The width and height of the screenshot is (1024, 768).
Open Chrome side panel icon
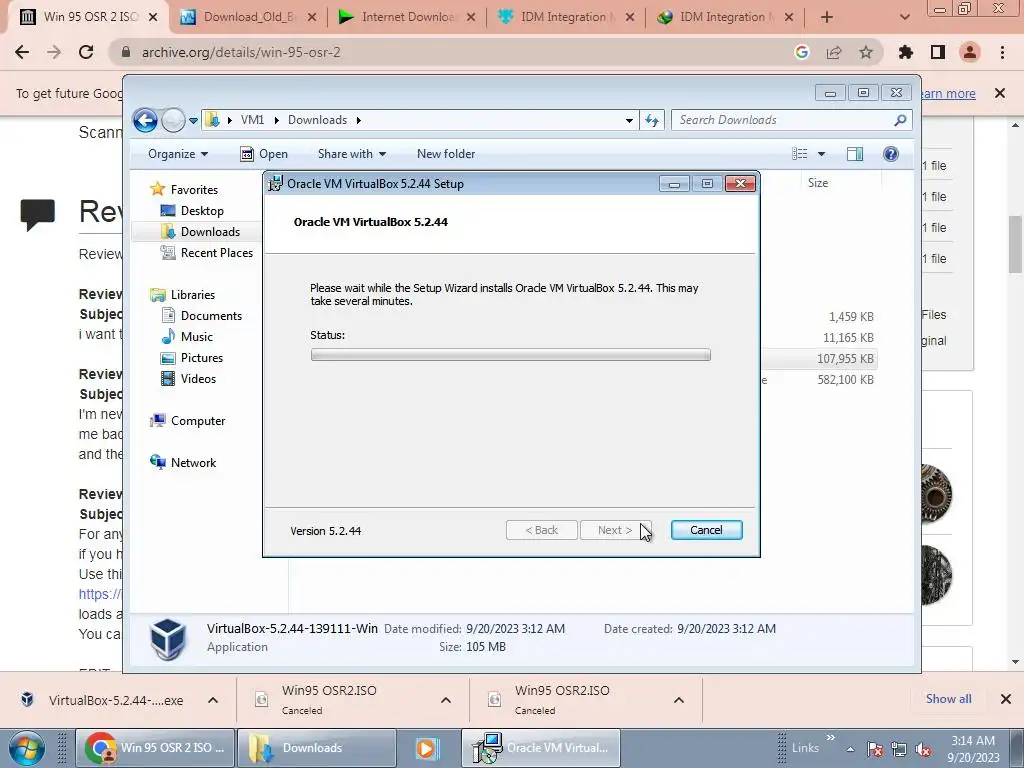click(938, 52)
